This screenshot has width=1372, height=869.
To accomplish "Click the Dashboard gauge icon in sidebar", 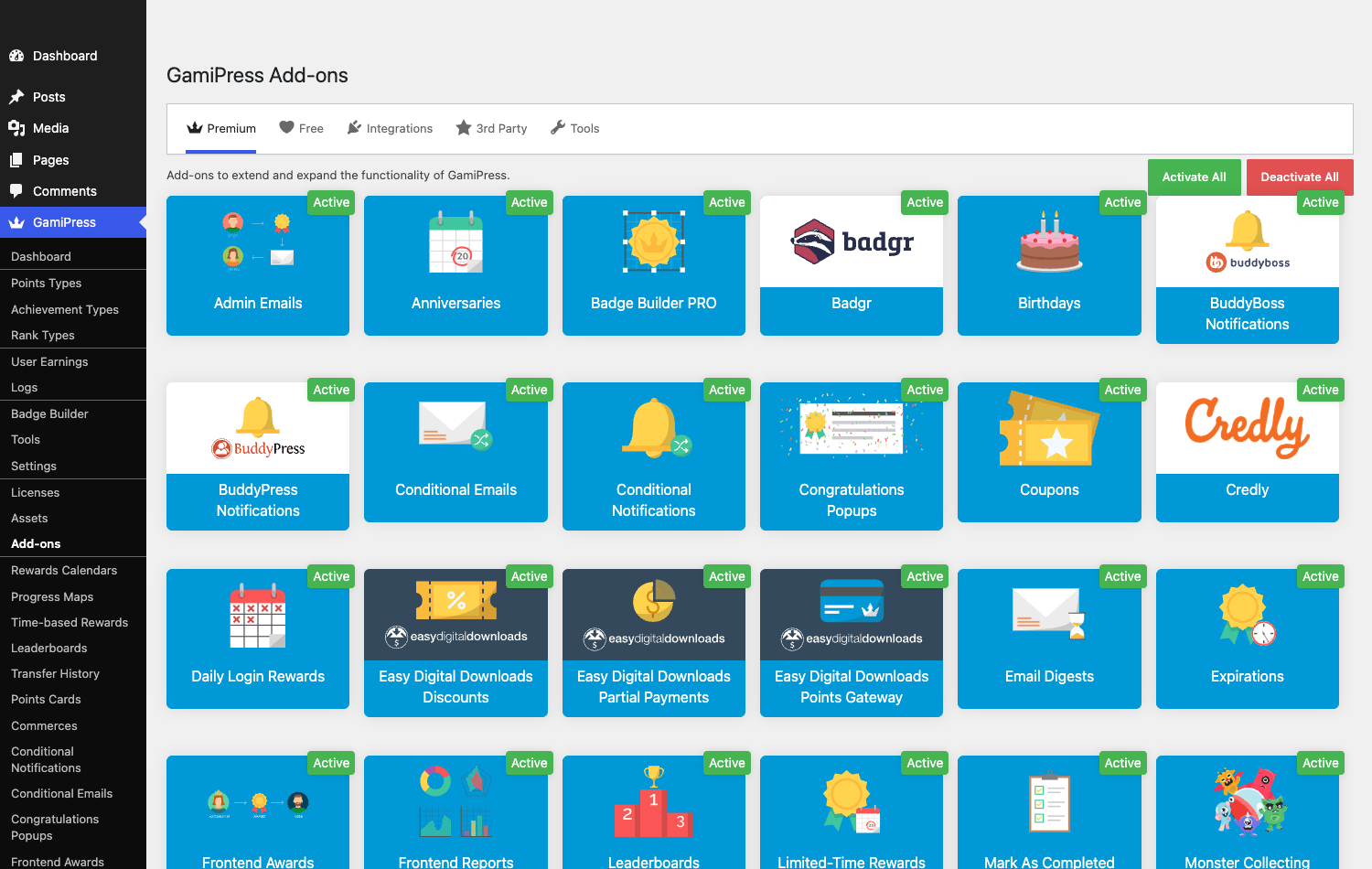I will coord(16,56).
